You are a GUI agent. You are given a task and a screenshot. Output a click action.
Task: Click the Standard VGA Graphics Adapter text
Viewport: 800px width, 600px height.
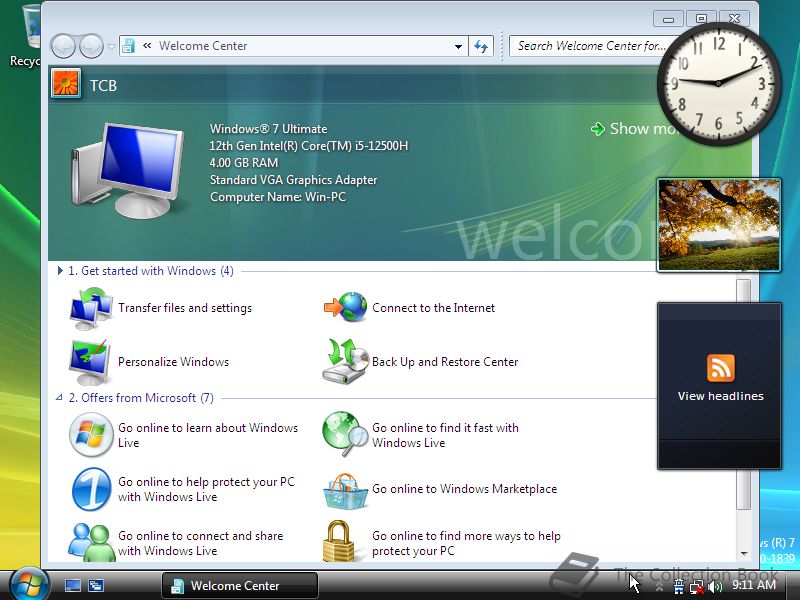coord(293,180)
